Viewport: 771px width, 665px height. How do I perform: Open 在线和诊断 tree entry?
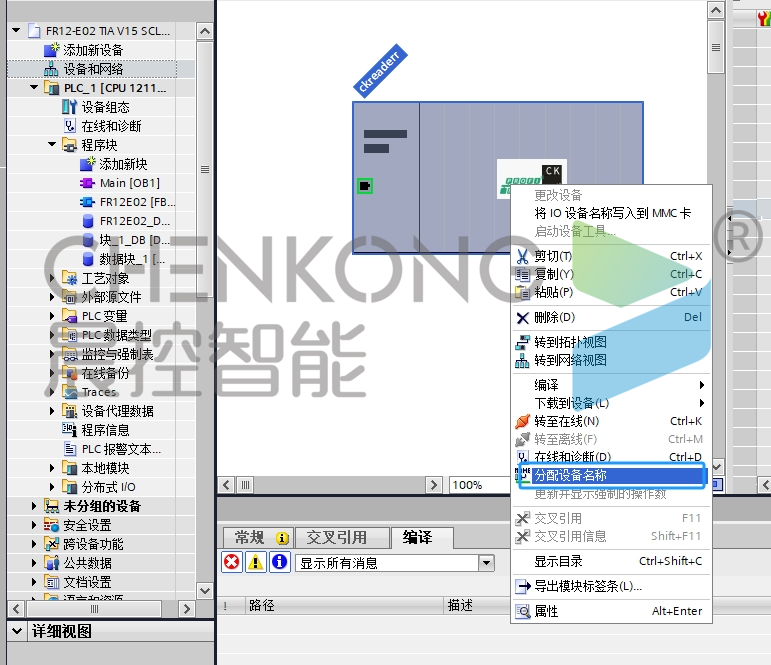[111, 126]
